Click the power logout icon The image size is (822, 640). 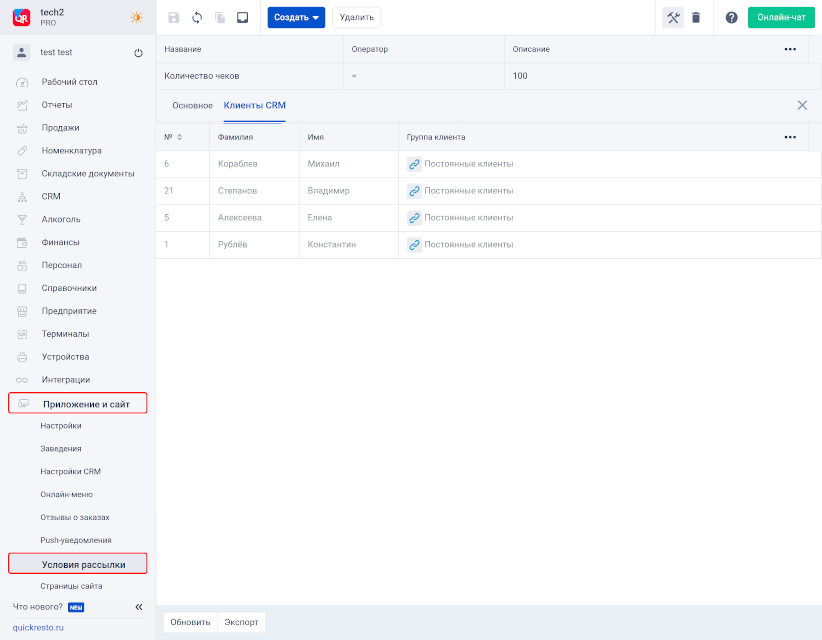(x=138, y=53)
